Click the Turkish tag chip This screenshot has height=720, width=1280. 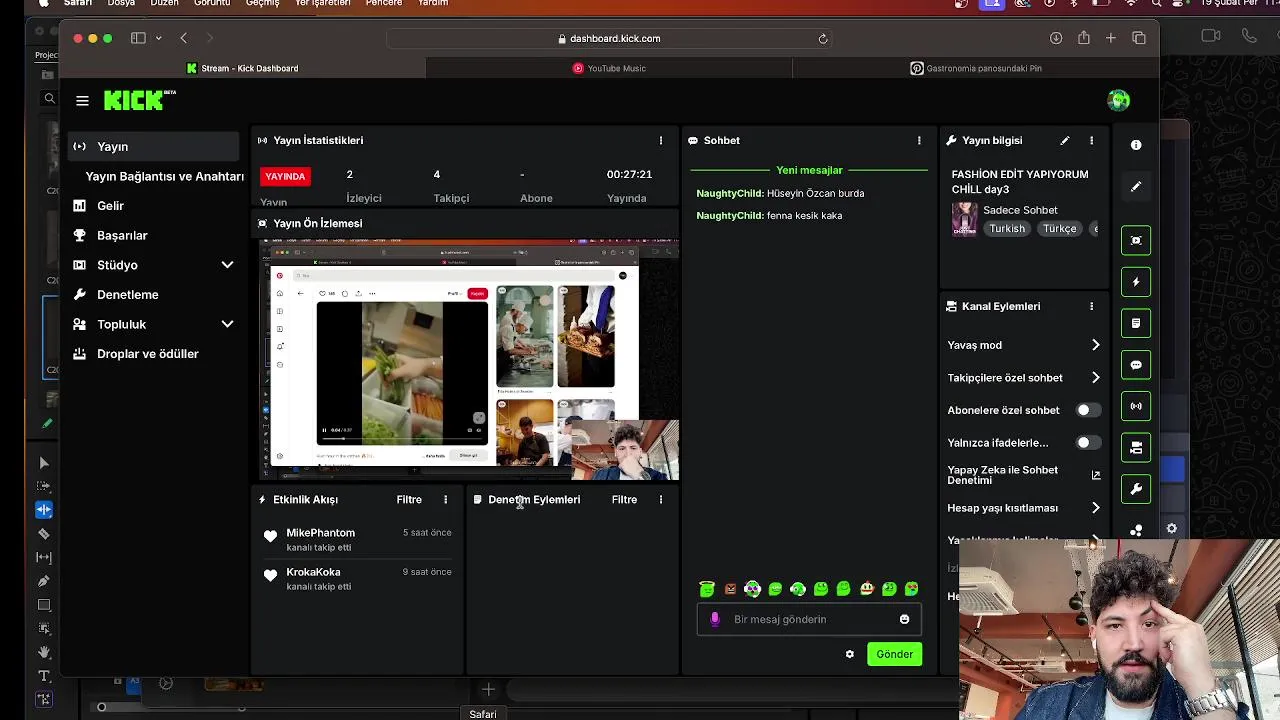(x=1007, y=229)
